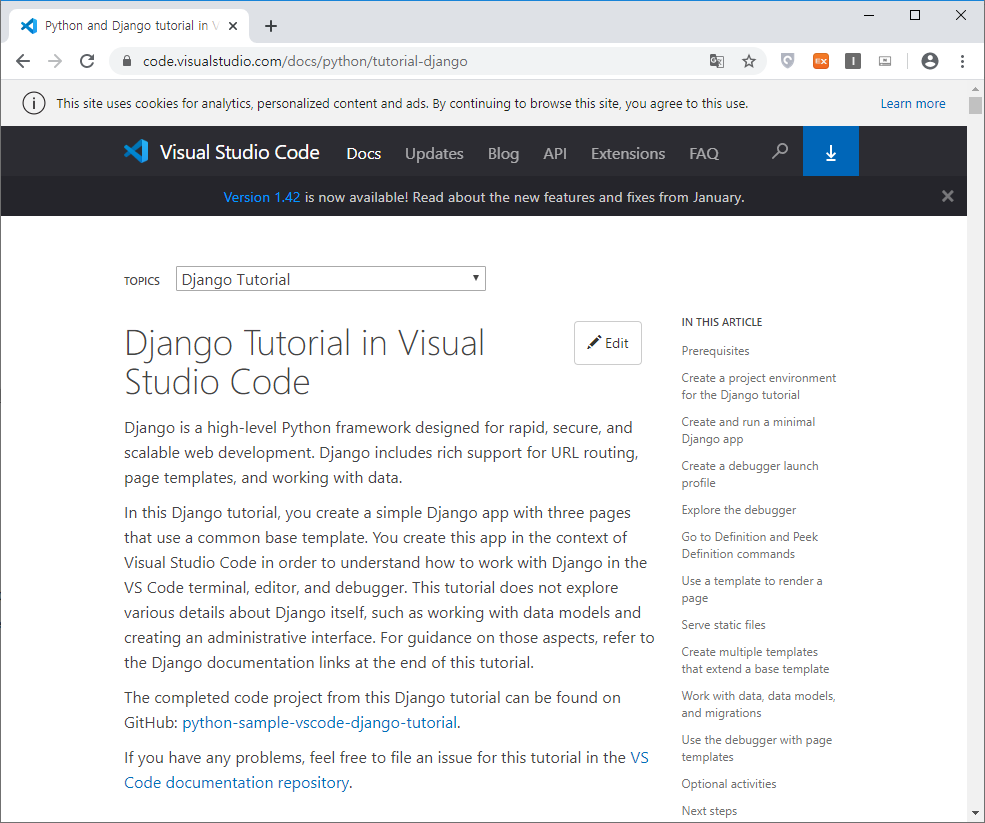Jump to Work with data, data models section
The height and width of the screenshot is (823, 985).
click(x=758, y=704)
